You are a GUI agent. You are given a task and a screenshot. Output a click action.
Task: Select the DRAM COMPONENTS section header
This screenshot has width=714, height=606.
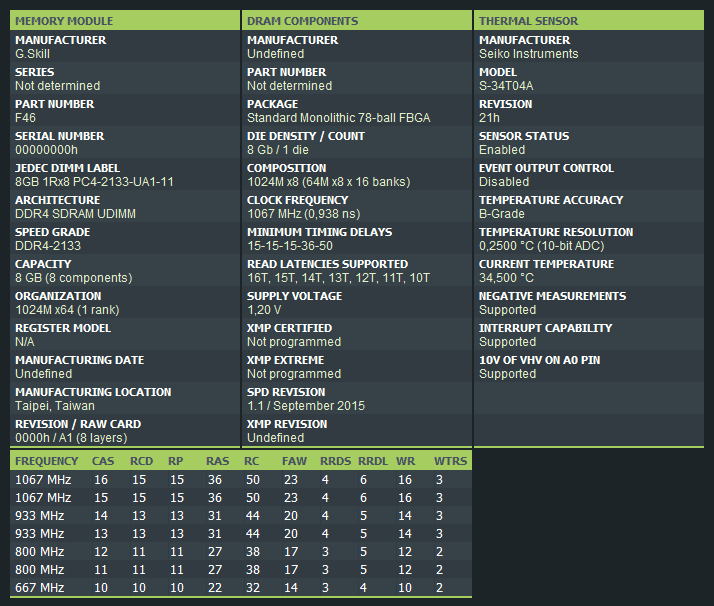[x=357, y=20]
